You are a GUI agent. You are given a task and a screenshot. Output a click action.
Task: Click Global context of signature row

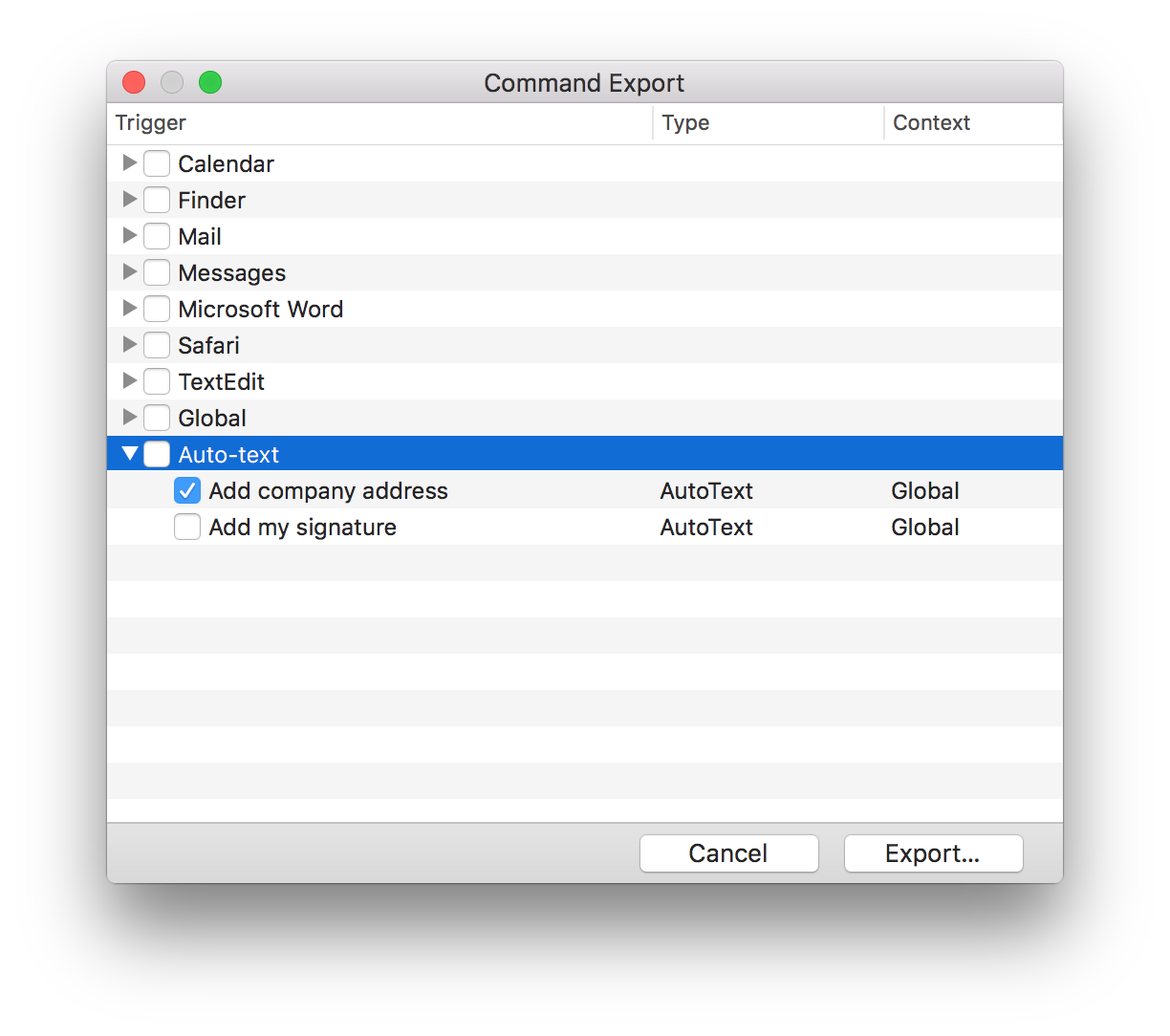pyautogui.click(x=925, y=528)
